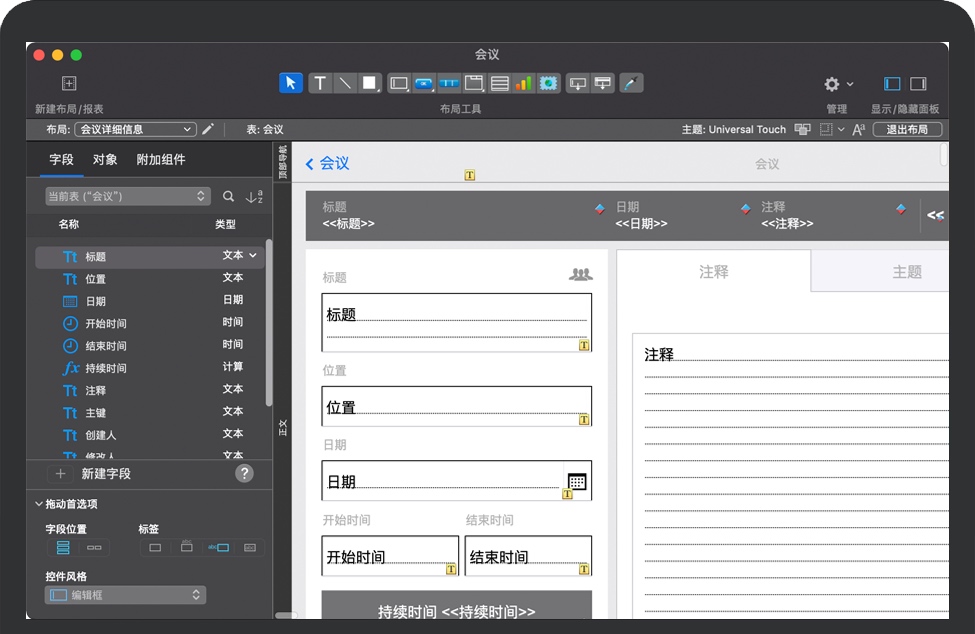Image resolution: width=975 pixels, height=634 pixels.
Task: Click the New Layout/Report plus icon
Action: [x=69, y=84]
